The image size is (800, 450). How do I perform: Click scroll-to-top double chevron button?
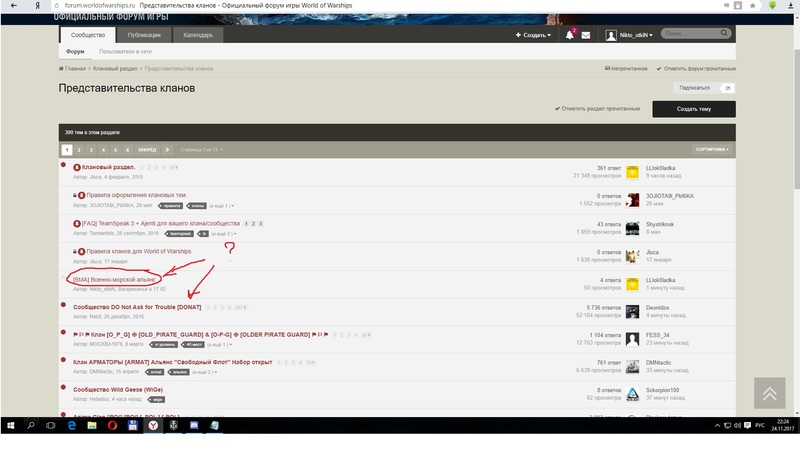(769, 393)
